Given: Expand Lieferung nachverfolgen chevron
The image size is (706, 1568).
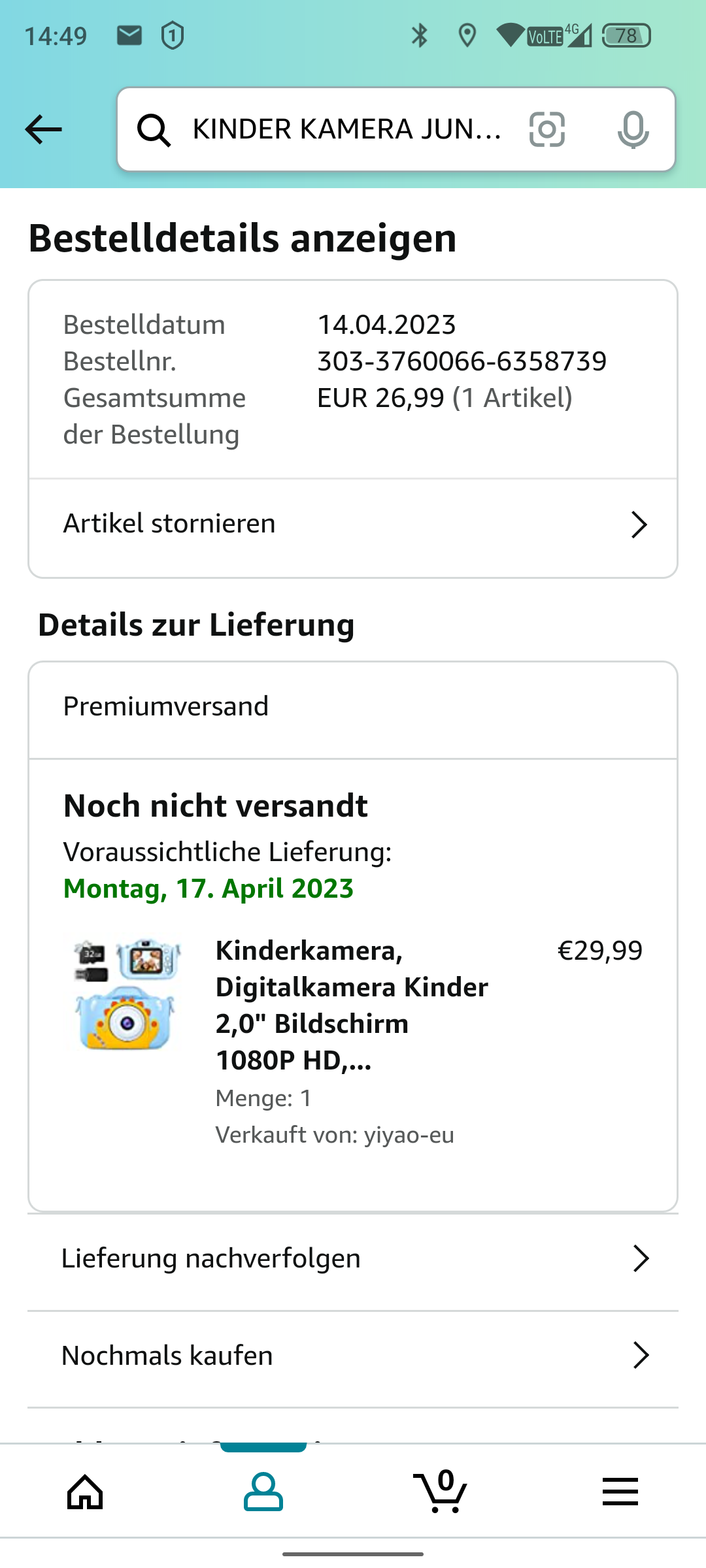Looking at the screenshot, I should pyautogui.click(x=641, y=1258).
